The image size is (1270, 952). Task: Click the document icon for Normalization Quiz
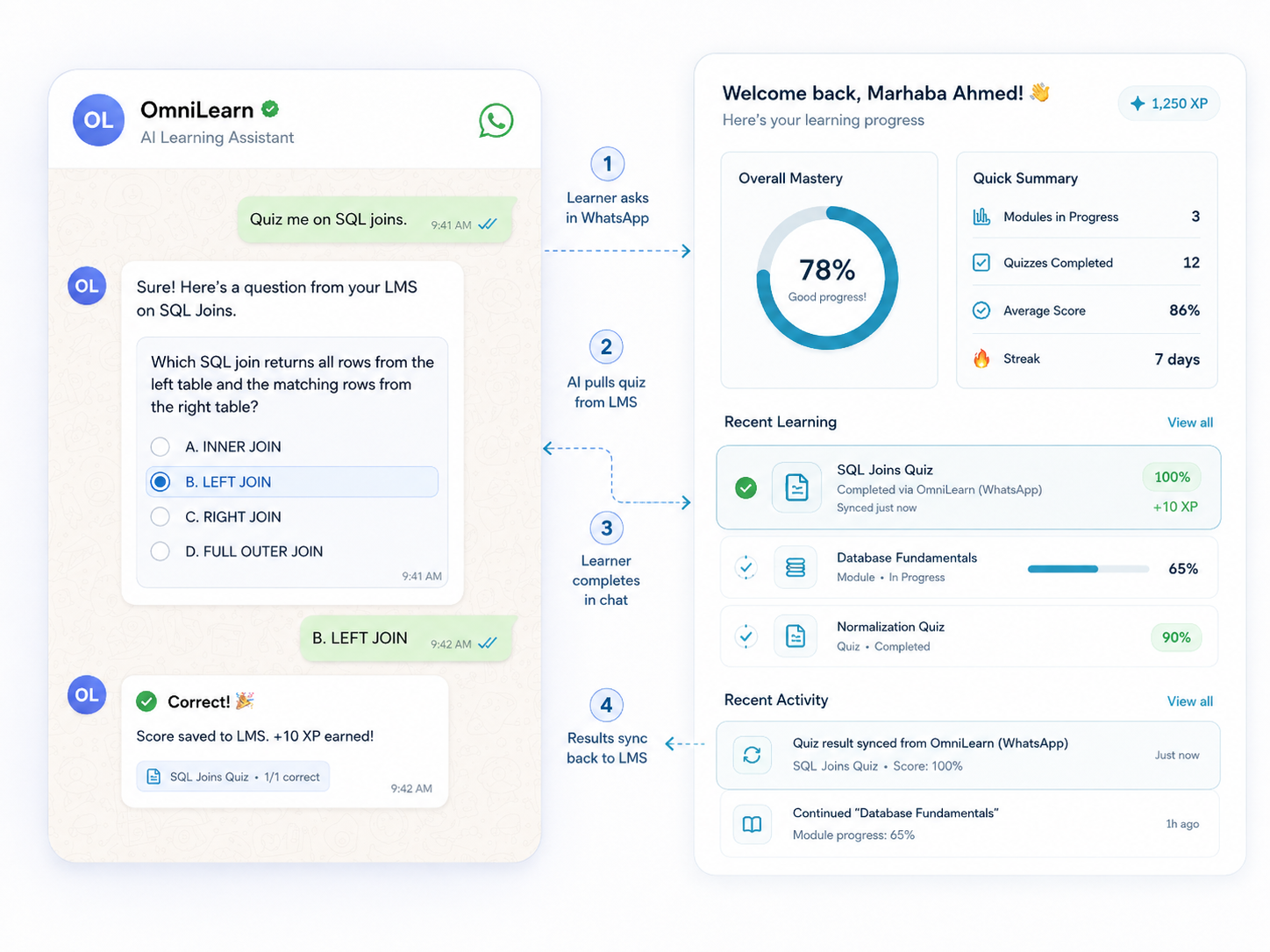[796, 636]
